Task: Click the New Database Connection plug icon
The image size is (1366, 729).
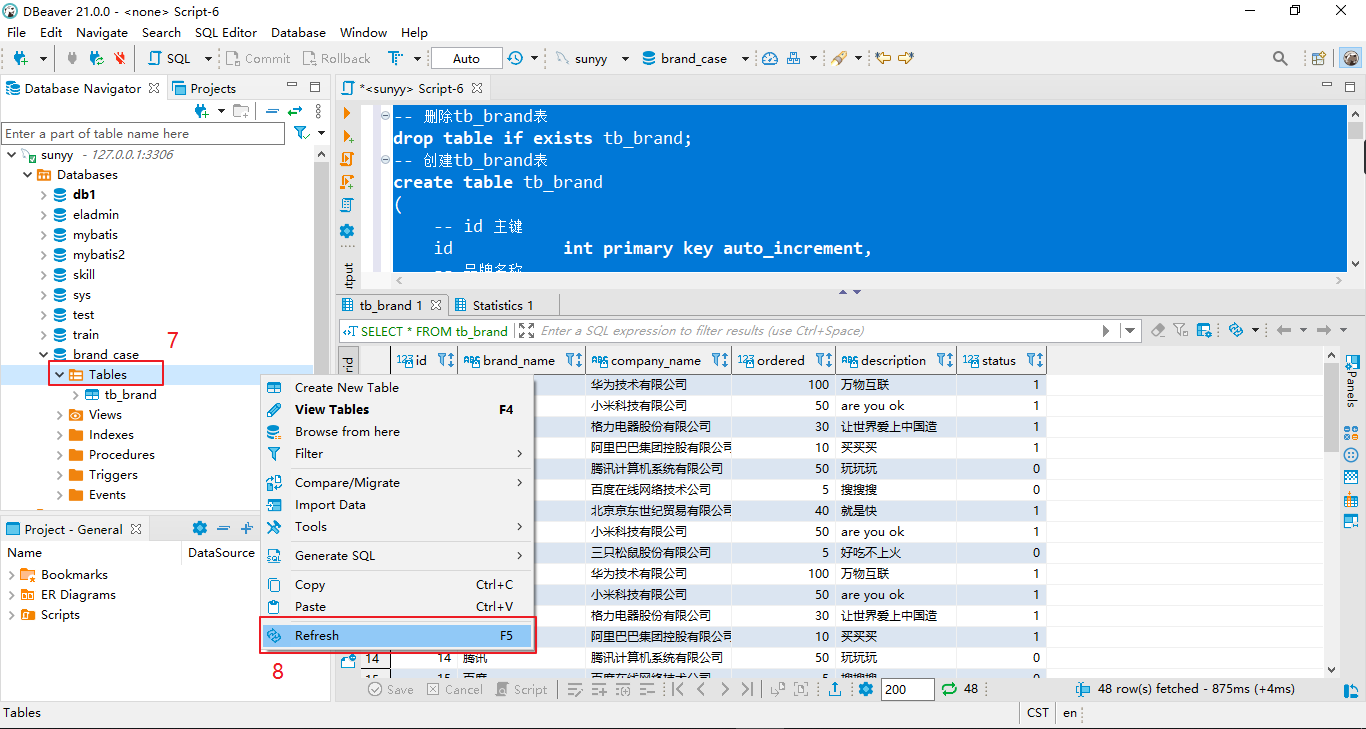Action: pyautogui.click(x=20, y=59)
